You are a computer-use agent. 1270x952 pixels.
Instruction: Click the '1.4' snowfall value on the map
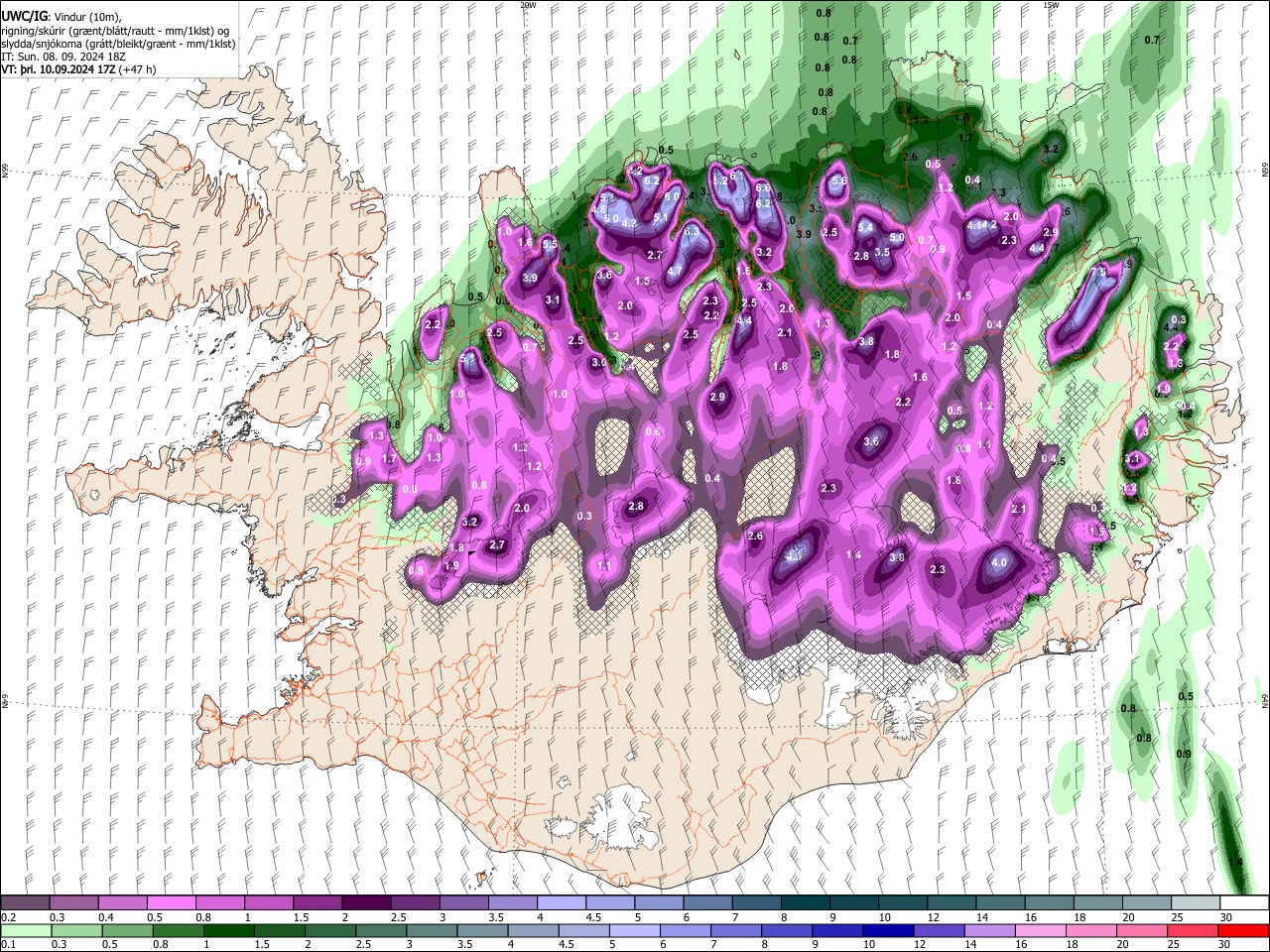[853, 555]
